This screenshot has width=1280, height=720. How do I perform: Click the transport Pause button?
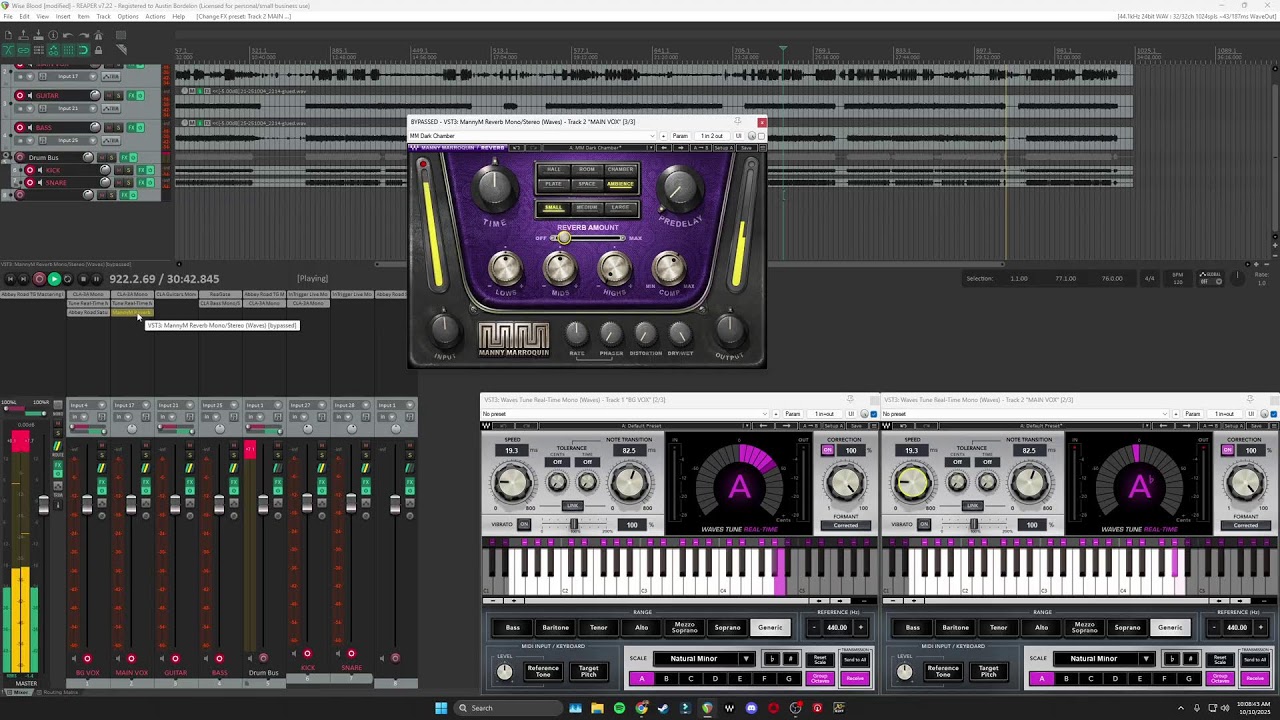point(97,279)
